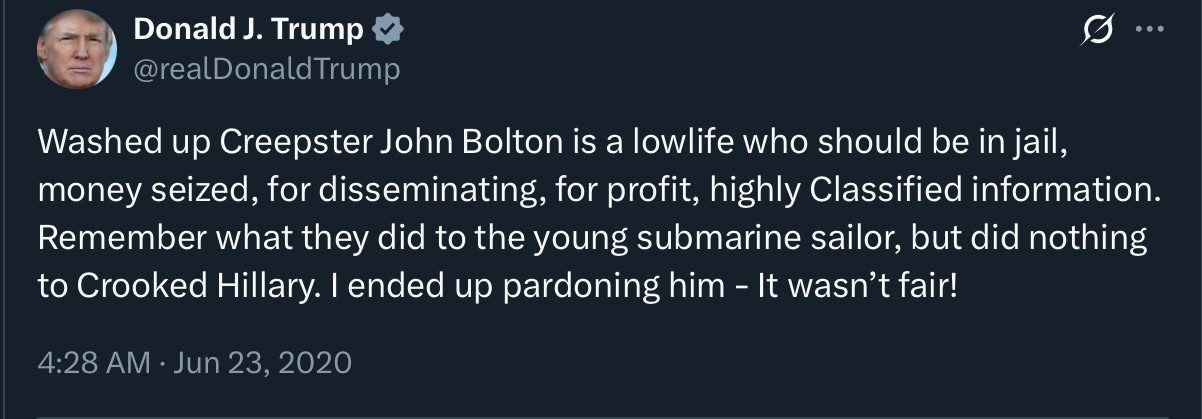Click the Donald J. Trump display name
The width and height of the screenshot is (1202, 419).
point(248,30)
